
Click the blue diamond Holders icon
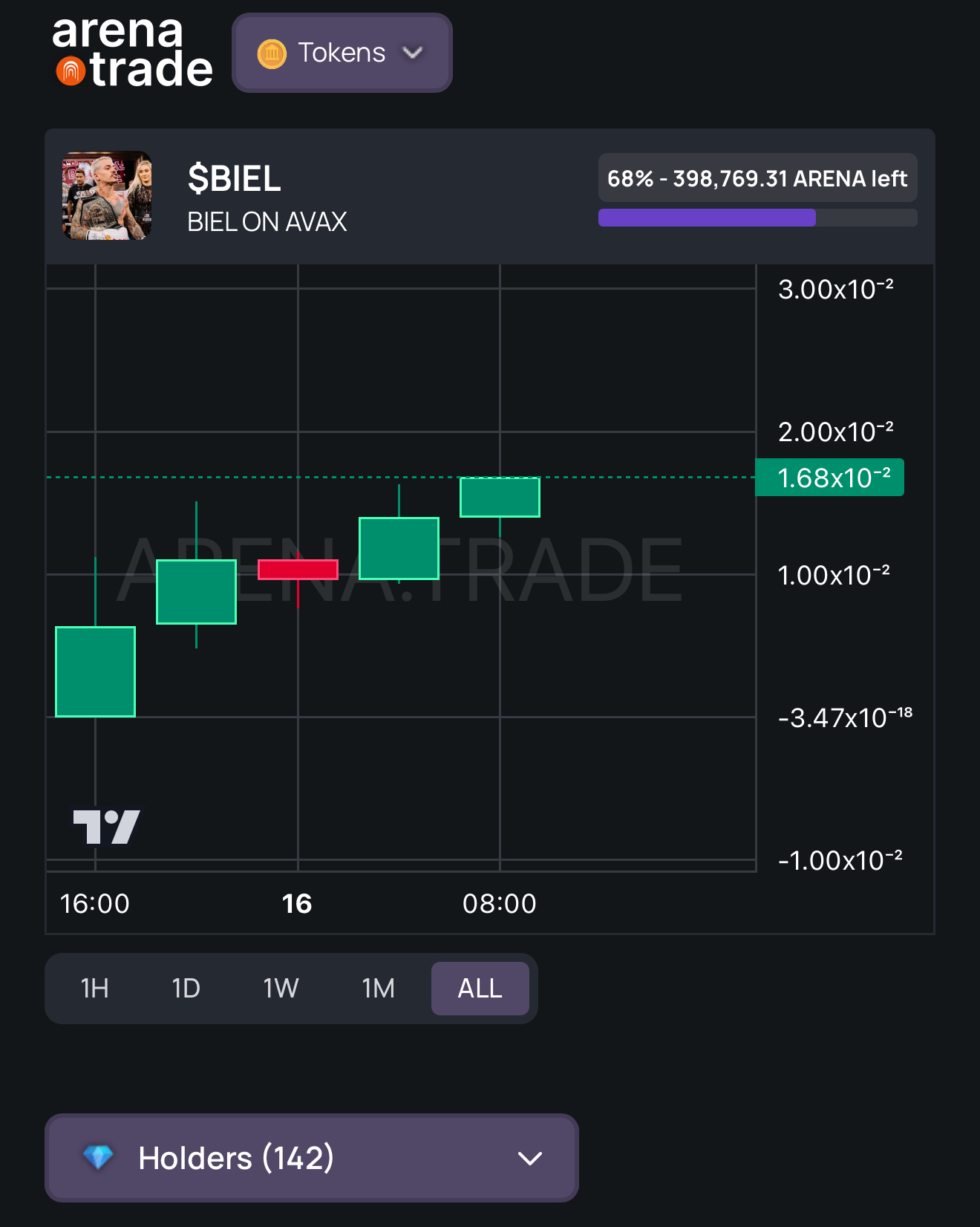pos(98,1156)
